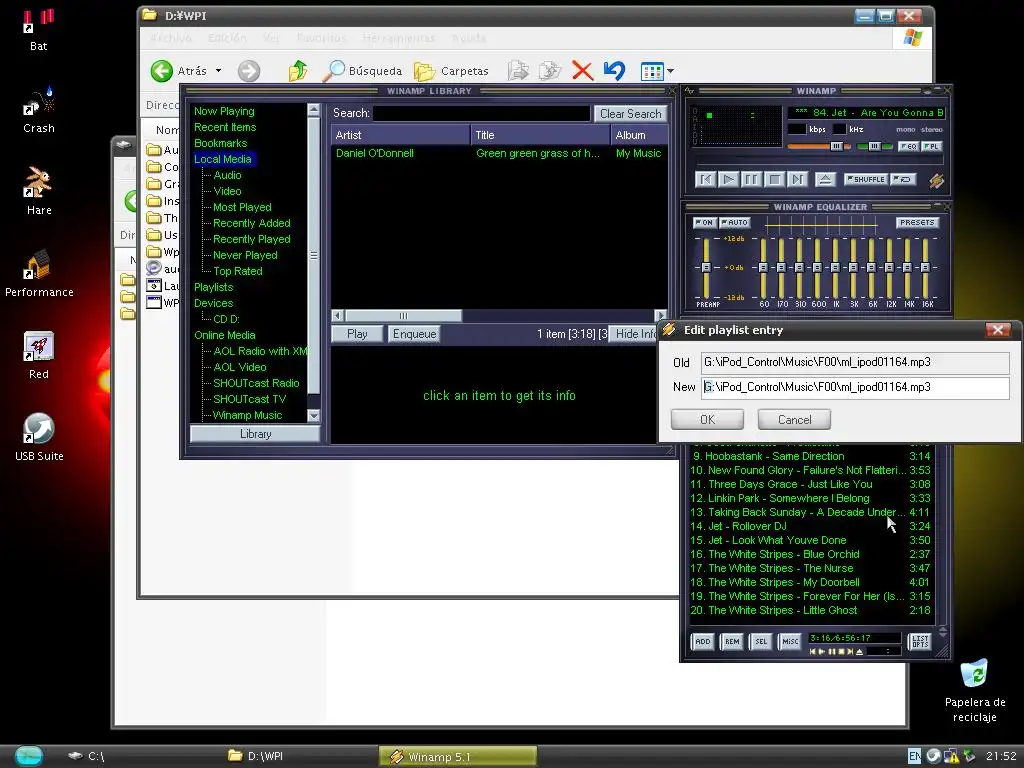Click the Explorer red X delete icon
The image size is (1024, 768).
point(582,71)
